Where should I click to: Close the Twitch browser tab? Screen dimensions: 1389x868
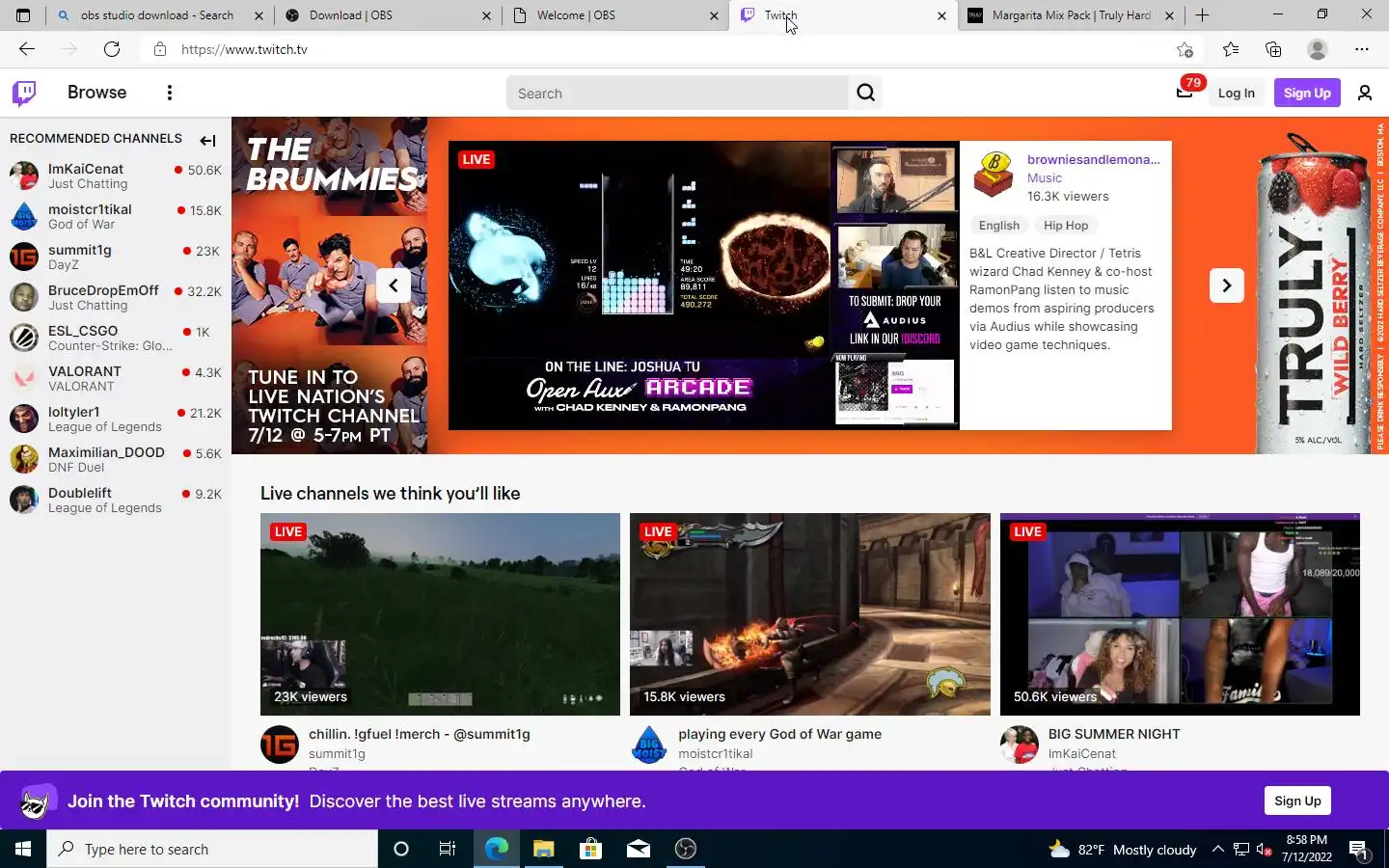941,15
